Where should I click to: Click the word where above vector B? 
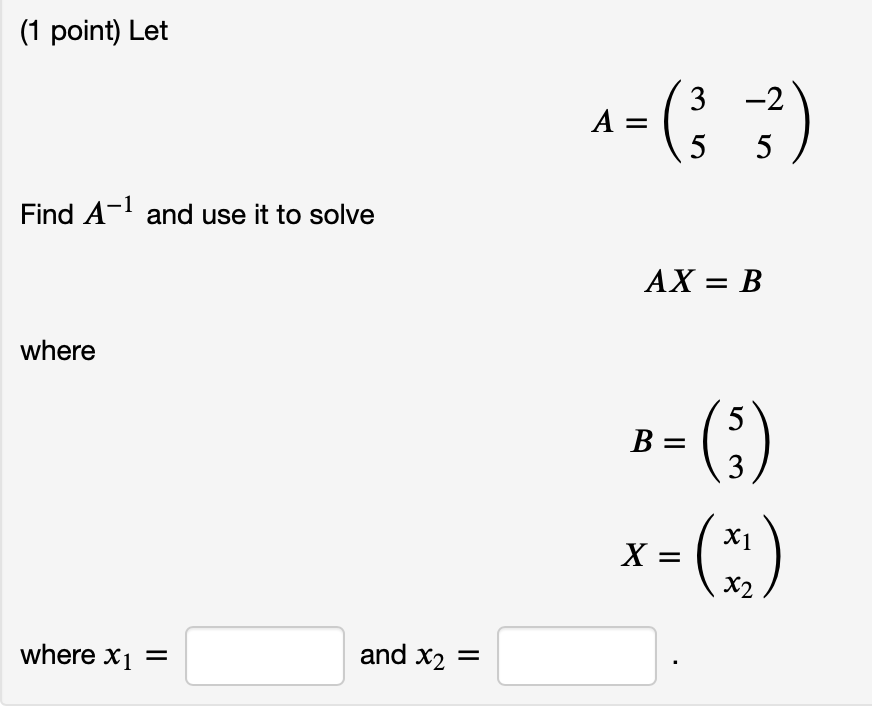56,351
